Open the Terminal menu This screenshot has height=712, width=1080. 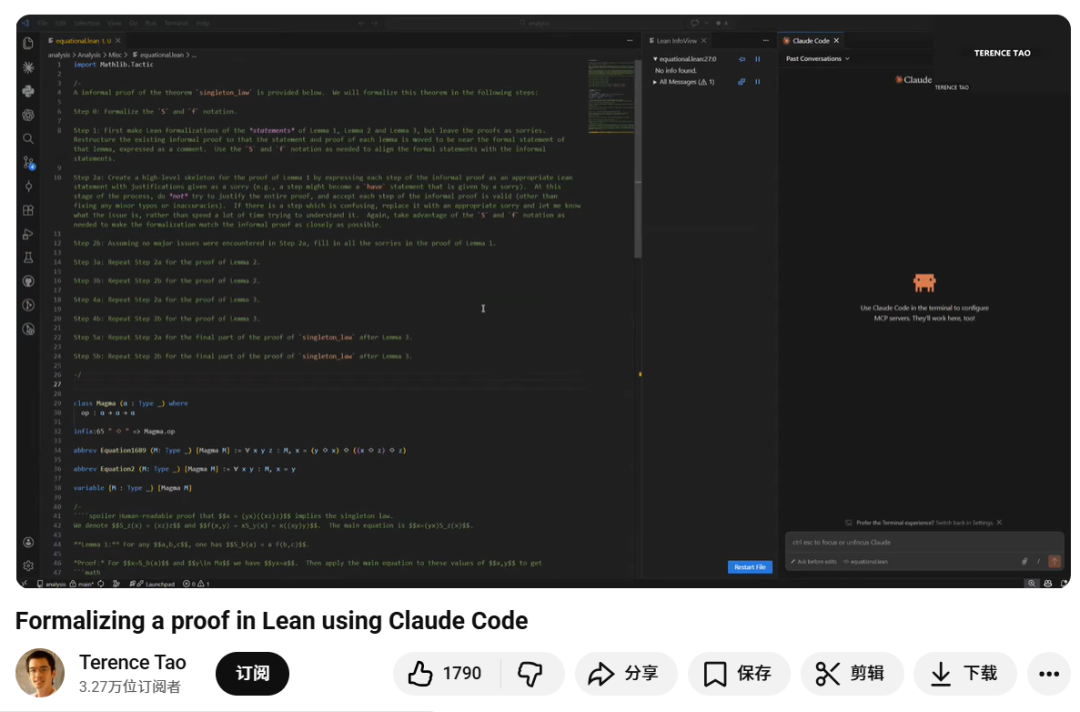tap(176, 23)
